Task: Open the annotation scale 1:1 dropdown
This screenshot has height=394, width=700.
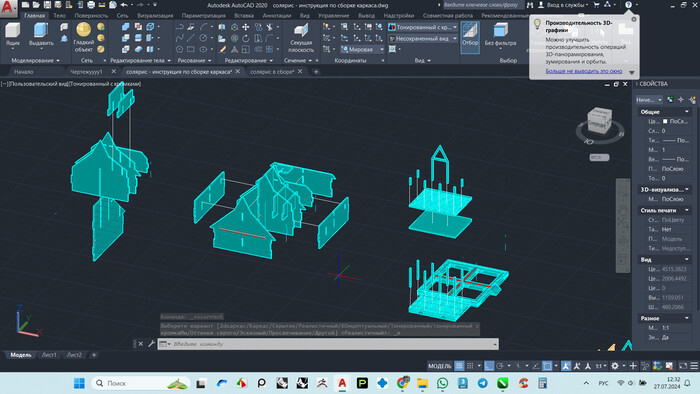Action: point(601,366)
